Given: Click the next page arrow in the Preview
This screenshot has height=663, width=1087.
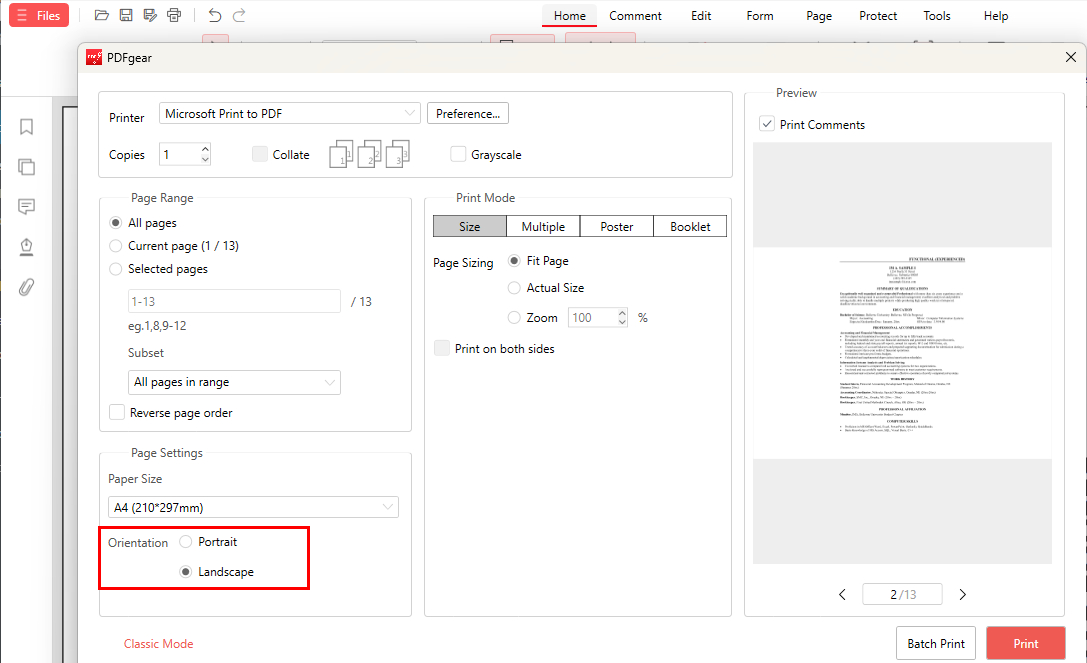Looking at the screenshot, I should [x=962, y=593].
